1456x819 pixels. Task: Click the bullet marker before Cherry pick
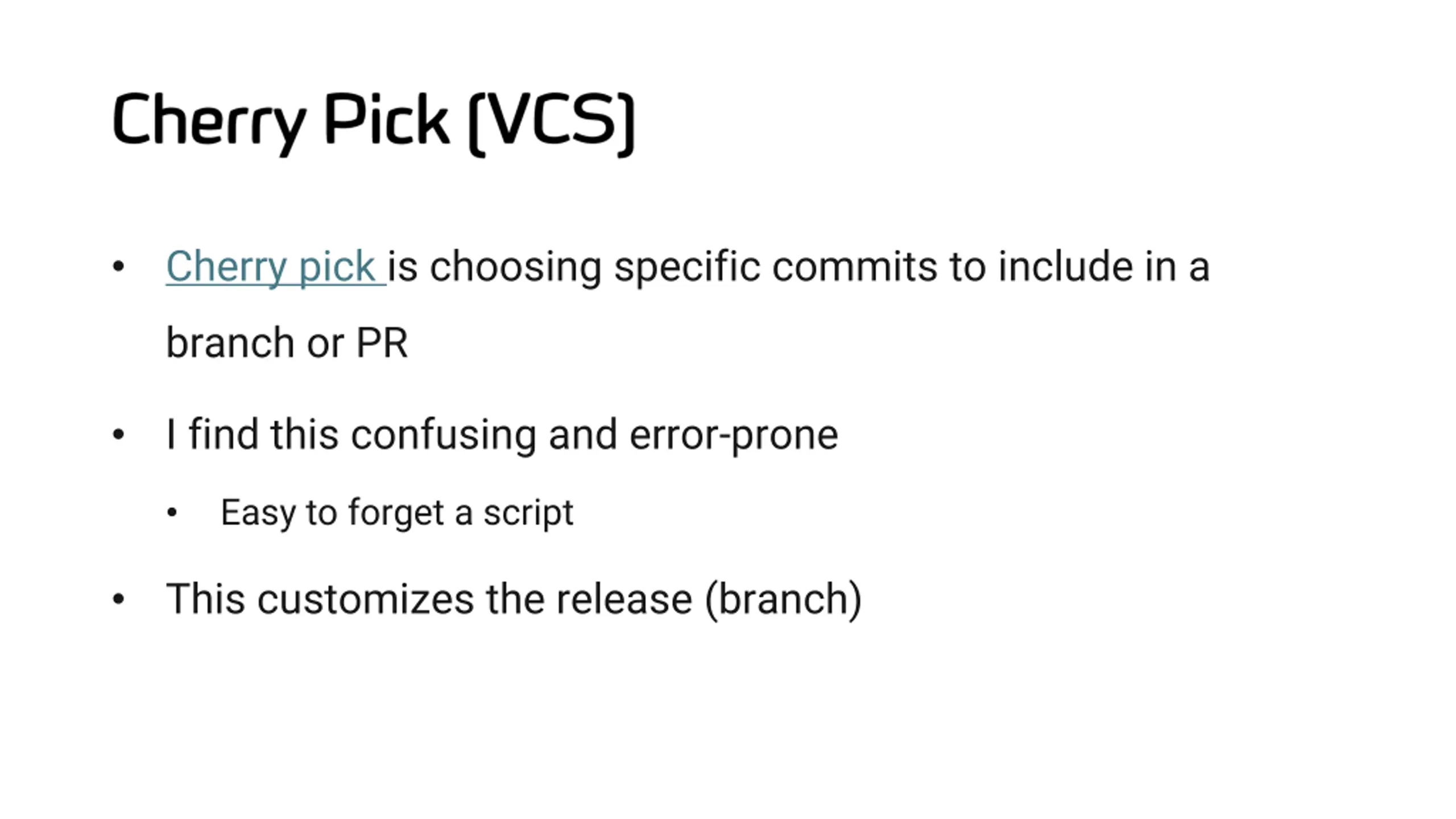coord(118,266)
